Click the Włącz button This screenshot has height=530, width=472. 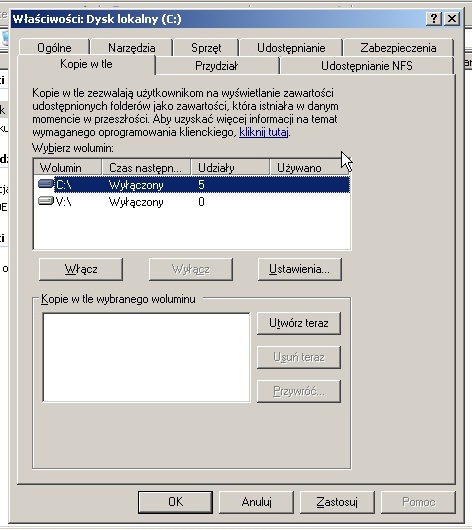(81, 269)
